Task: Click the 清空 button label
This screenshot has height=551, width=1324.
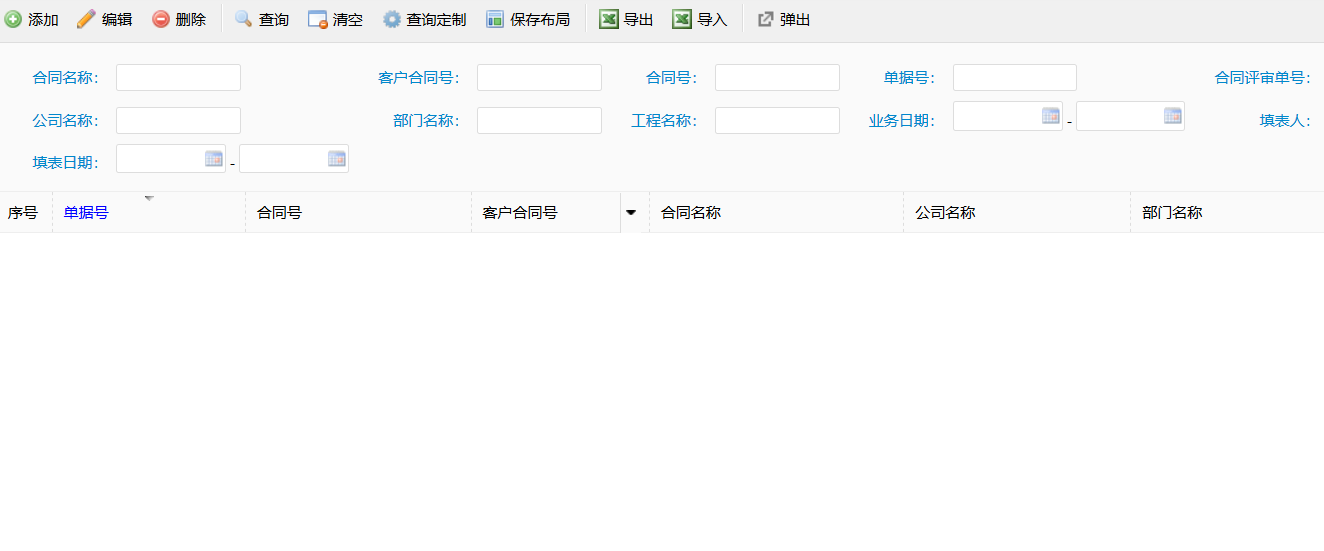Action: (348, 20)
